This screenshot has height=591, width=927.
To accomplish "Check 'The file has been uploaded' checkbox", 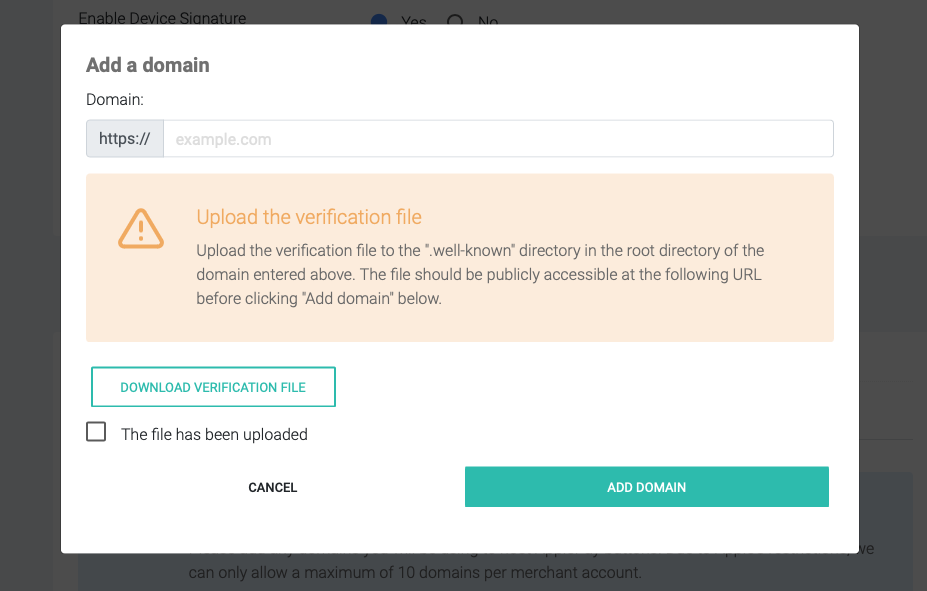I will tap(96, 432).
